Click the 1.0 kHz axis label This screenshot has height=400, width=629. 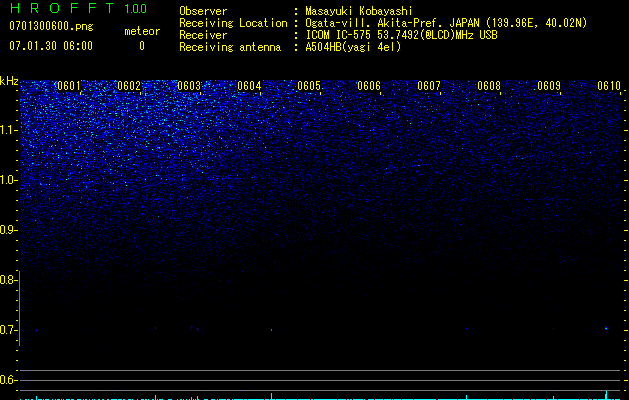pyautogui.click(x=9, y=180)
